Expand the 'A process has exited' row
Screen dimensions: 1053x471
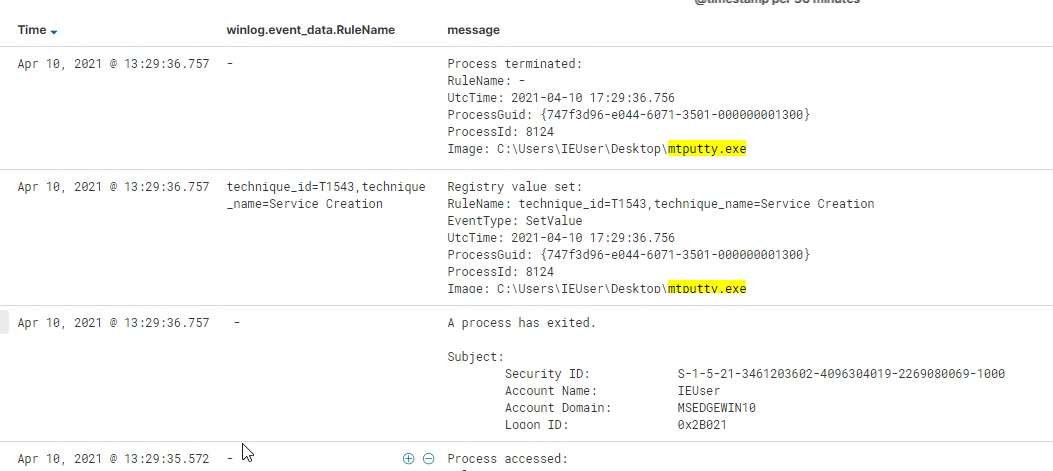pos(4,323)
